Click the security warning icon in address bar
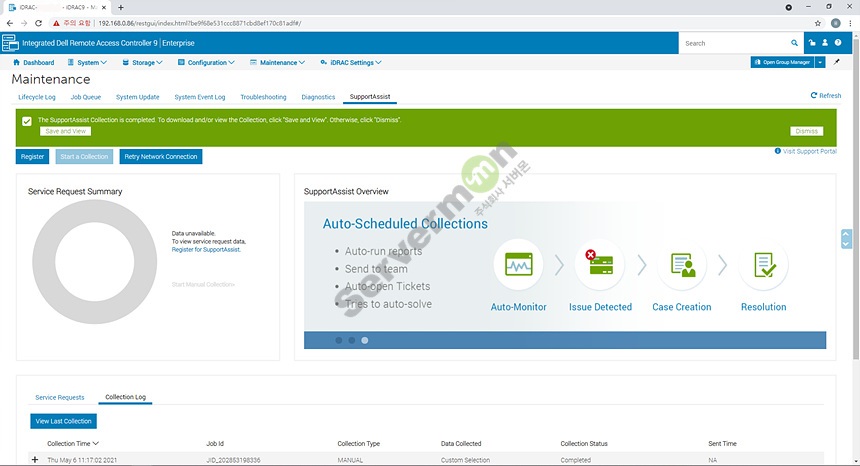 click(x=56, y=23)
